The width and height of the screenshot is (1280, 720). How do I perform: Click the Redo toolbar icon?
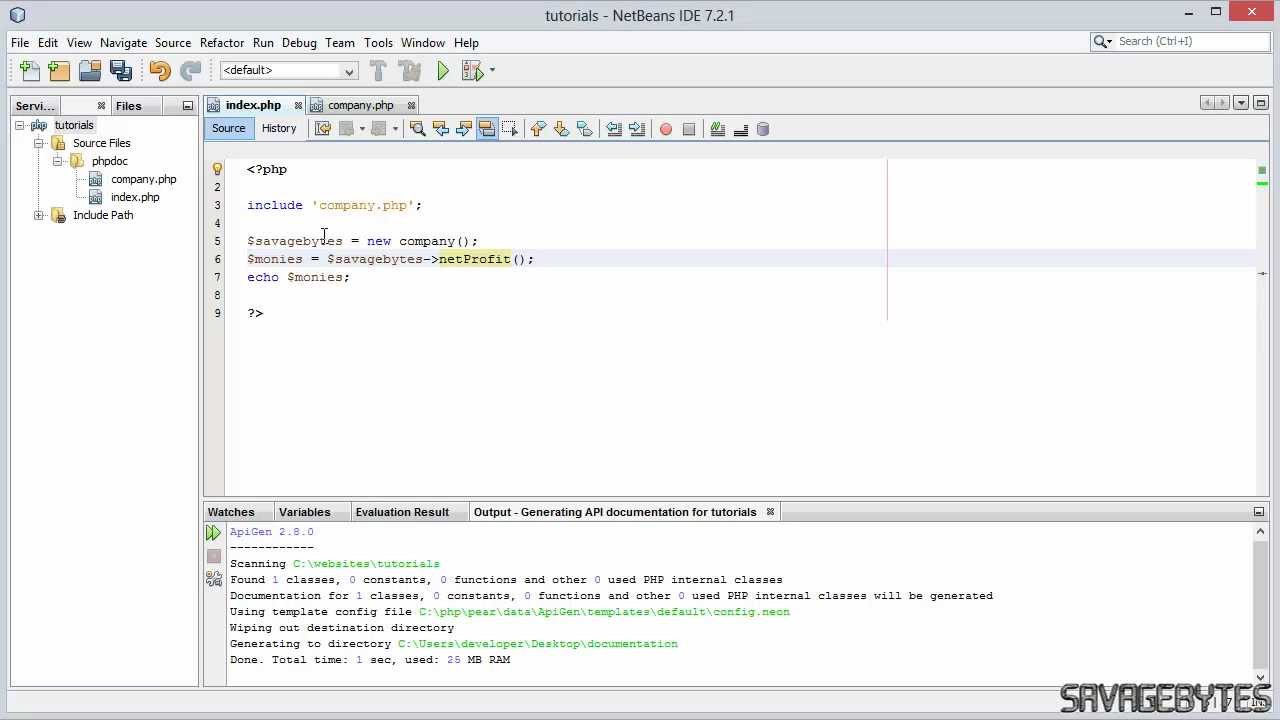[190, 70]
